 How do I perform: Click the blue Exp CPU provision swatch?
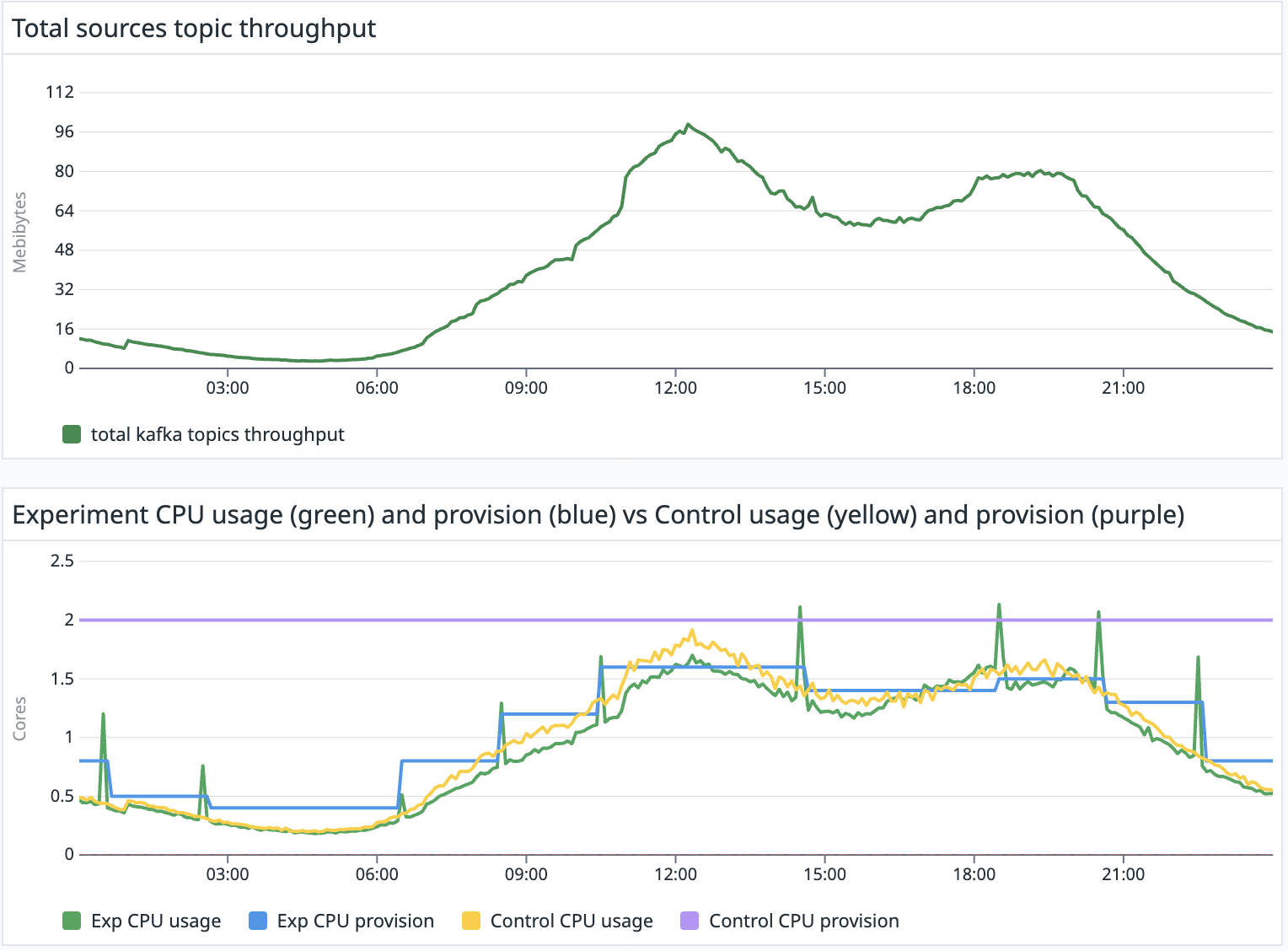tap(258, 921)
